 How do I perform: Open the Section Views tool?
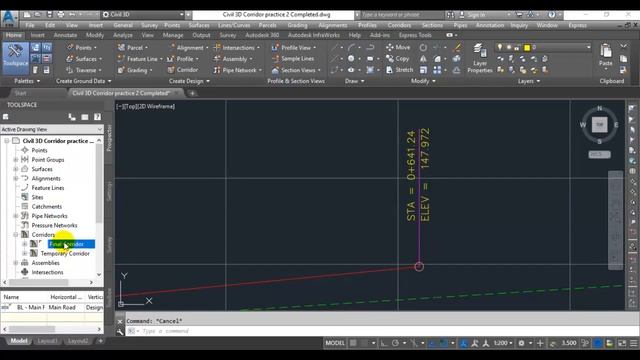click(296, 70)
